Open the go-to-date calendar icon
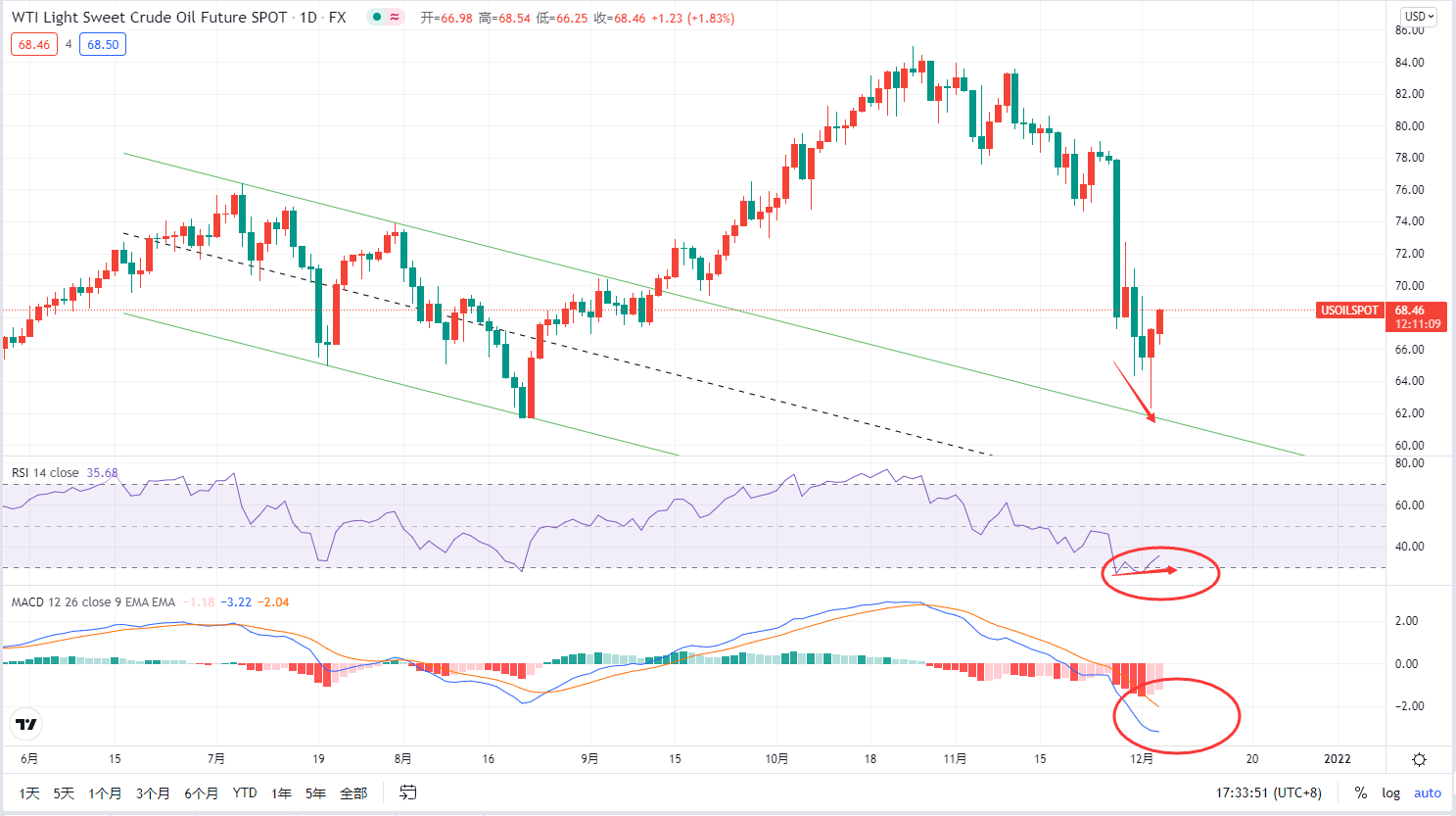 (x=408, y=792)
